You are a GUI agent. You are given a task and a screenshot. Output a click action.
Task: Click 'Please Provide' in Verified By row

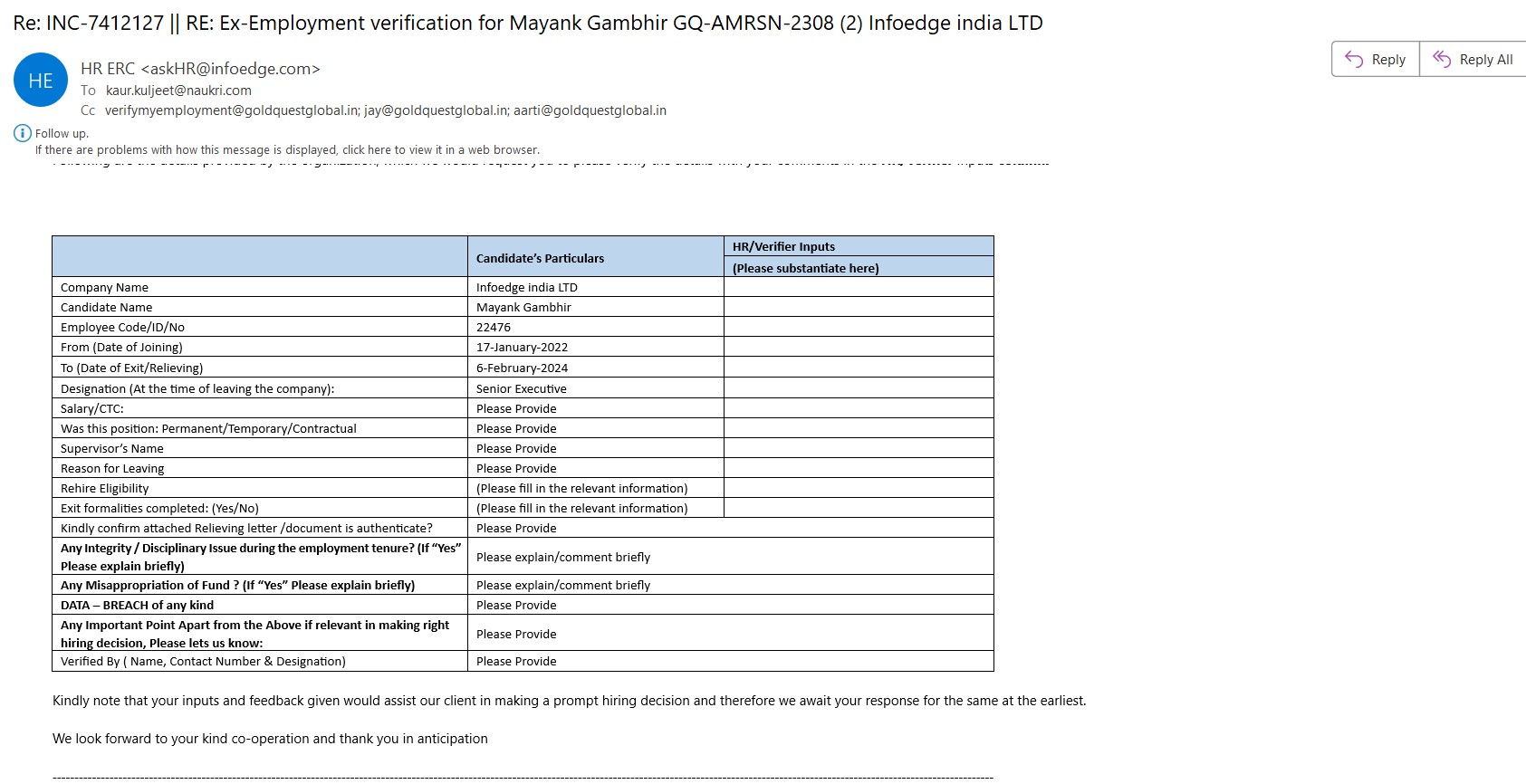tap(516, 661)
